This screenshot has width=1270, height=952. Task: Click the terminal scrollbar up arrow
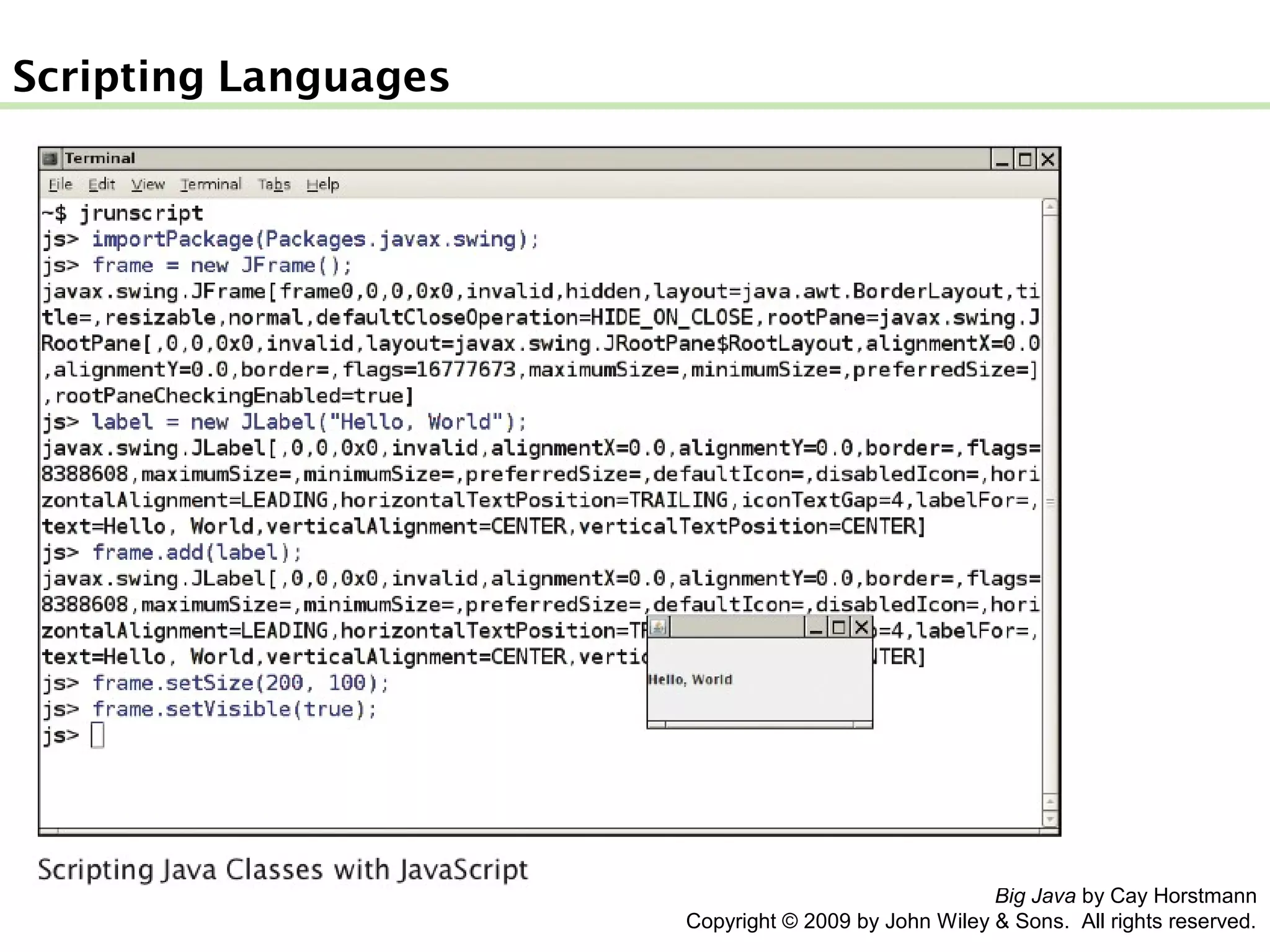(x=1050, y=207)
